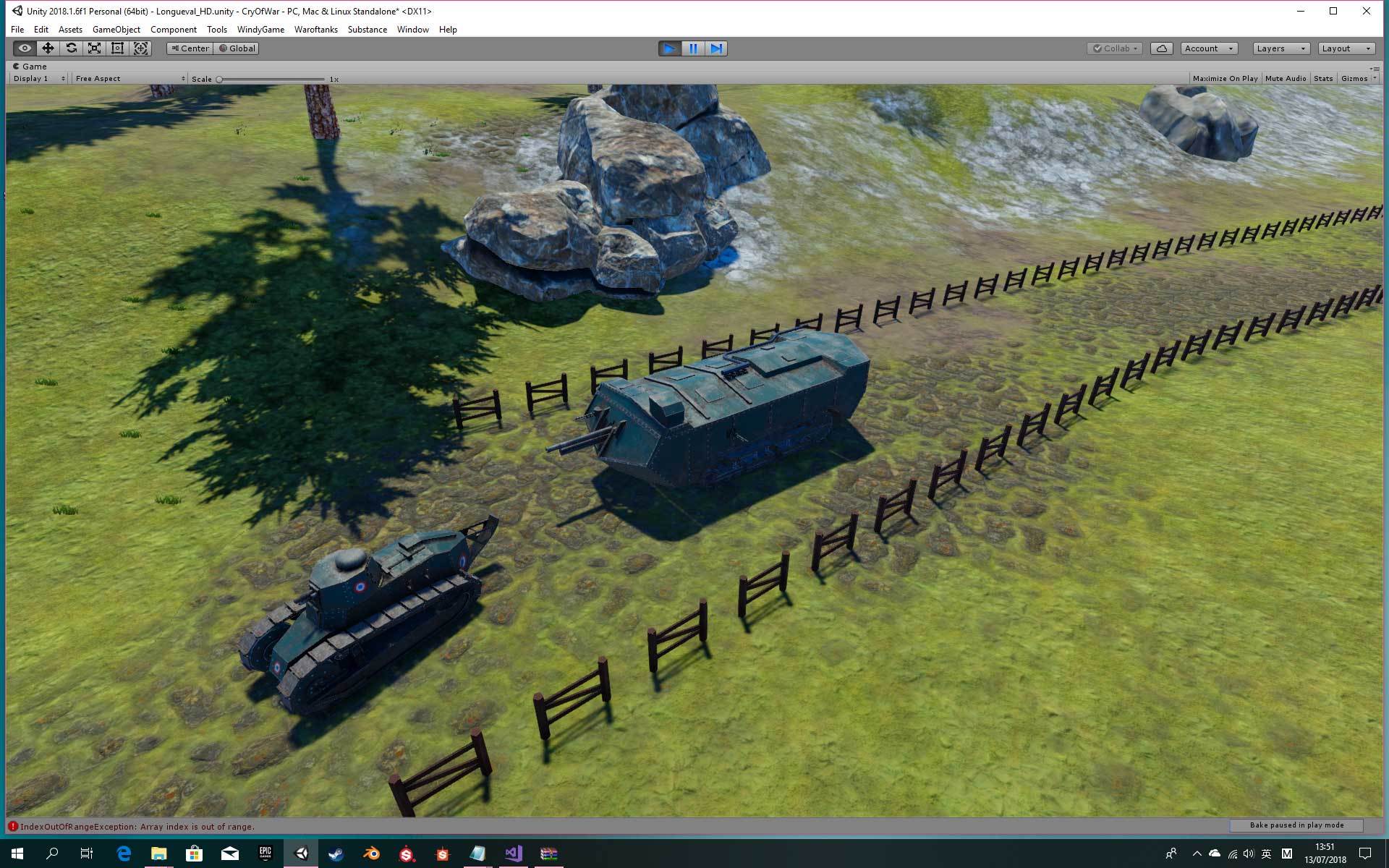Click Bake paused in play mode indicator

pos(1296,825)
